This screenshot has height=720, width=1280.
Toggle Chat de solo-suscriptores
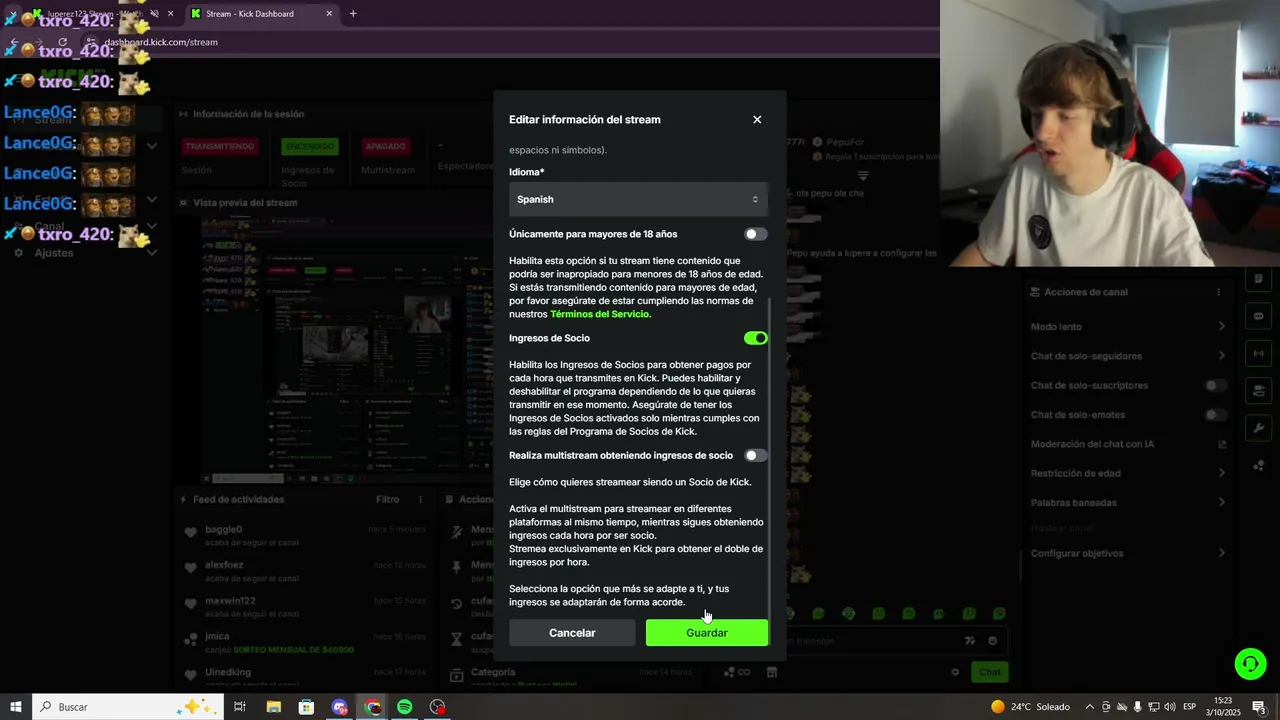pyautogui.click(x=1215, y=385)
